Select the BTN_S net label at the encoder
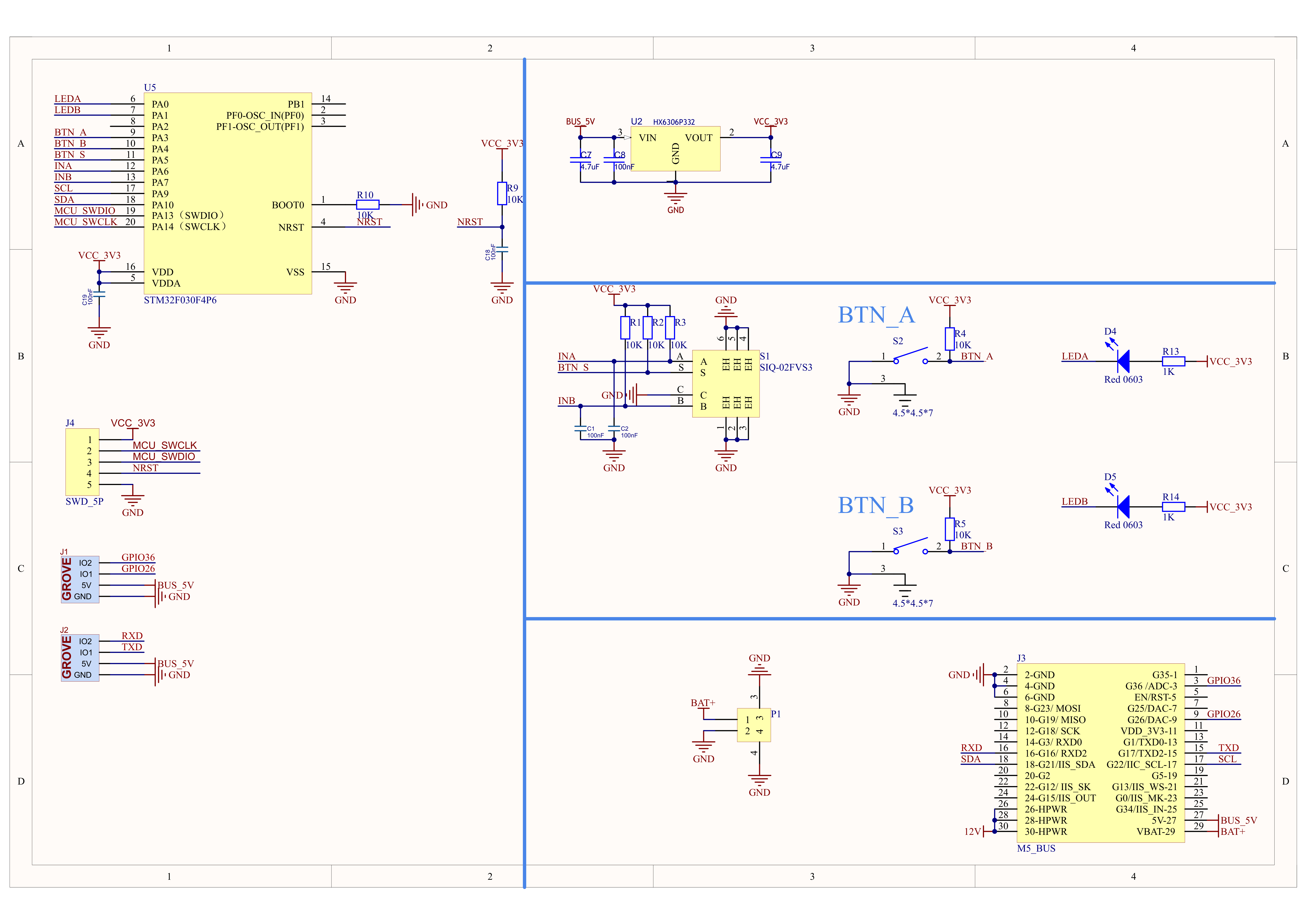Viewport: 1307px width, 924px height. (573, 367)
